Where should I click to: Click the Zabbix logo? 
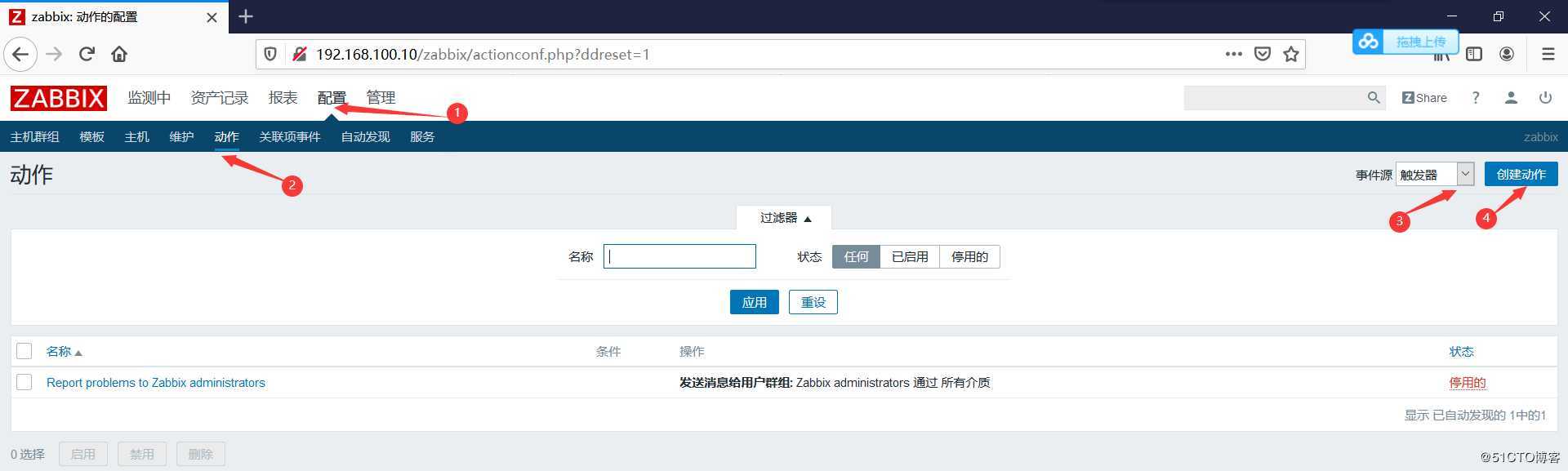[59, 98]
